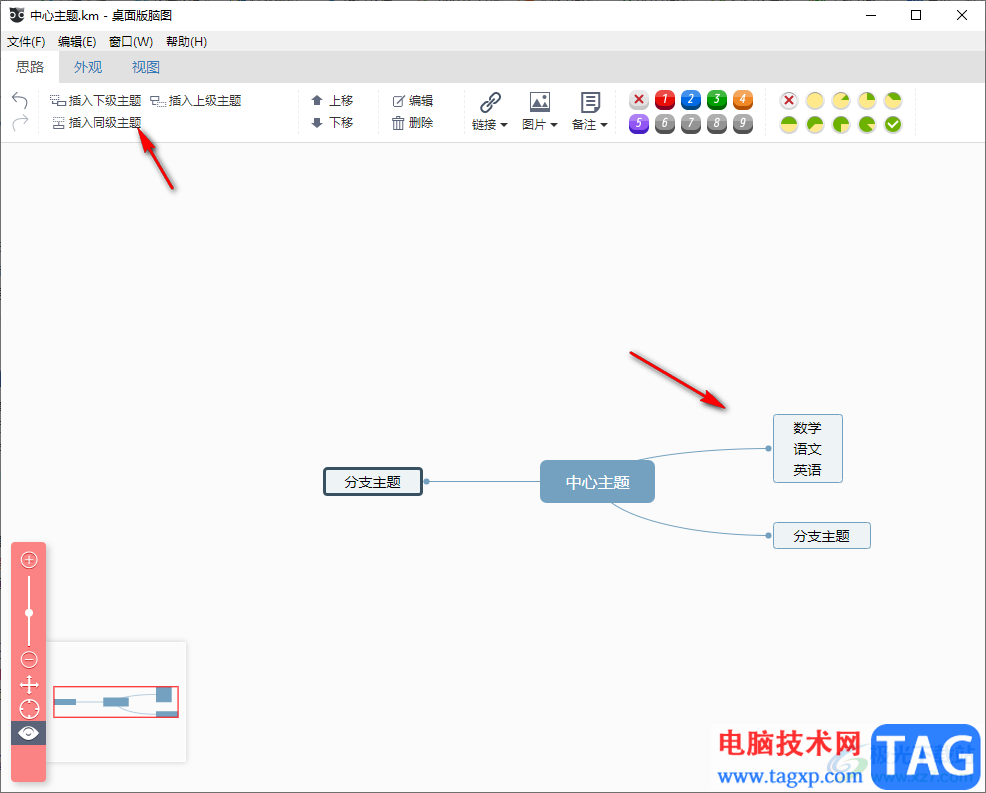This screenshot has height=793, width=986.
Task: Open the 帮助(H) menu
Action: 186,42
